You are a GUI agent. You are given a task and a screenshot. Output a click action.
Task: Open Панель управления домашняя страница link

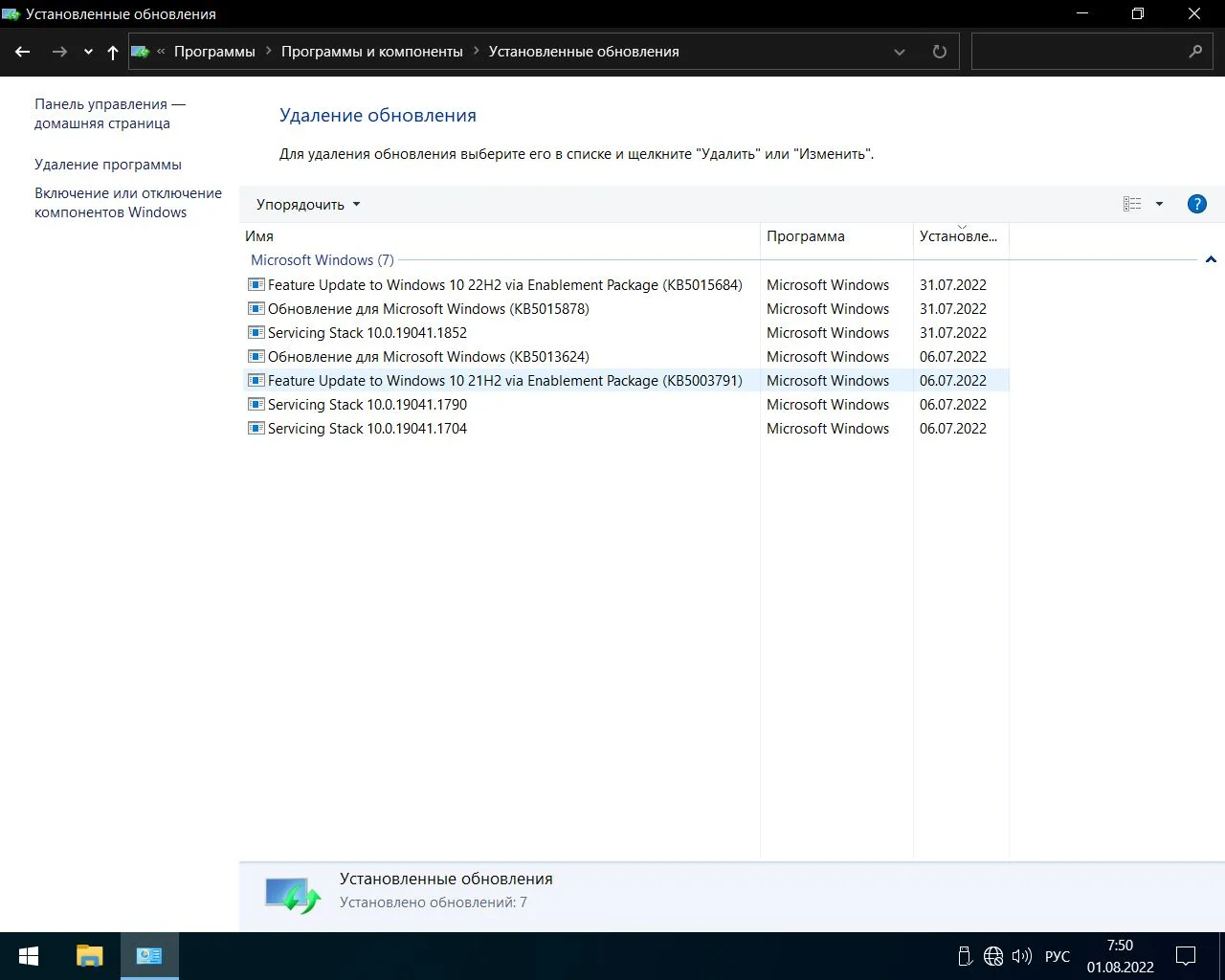(110, 114)
